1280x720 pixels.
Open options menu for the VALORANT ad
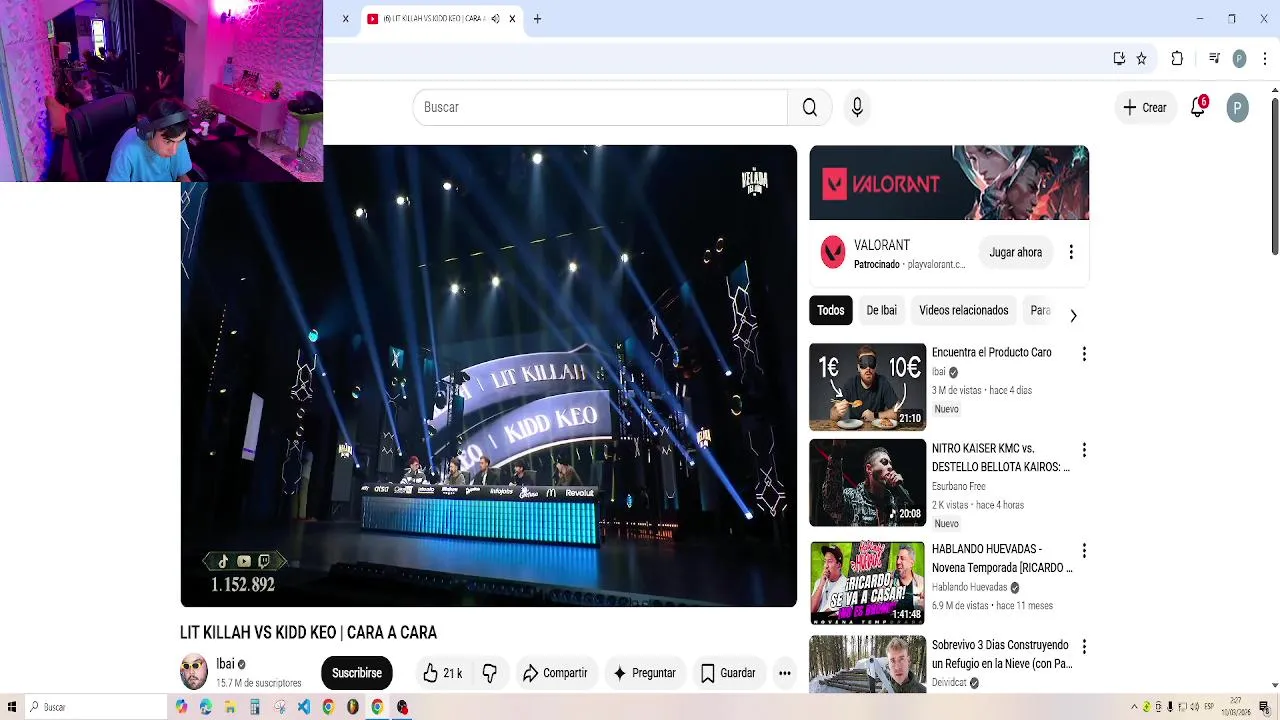(1071, 252)
